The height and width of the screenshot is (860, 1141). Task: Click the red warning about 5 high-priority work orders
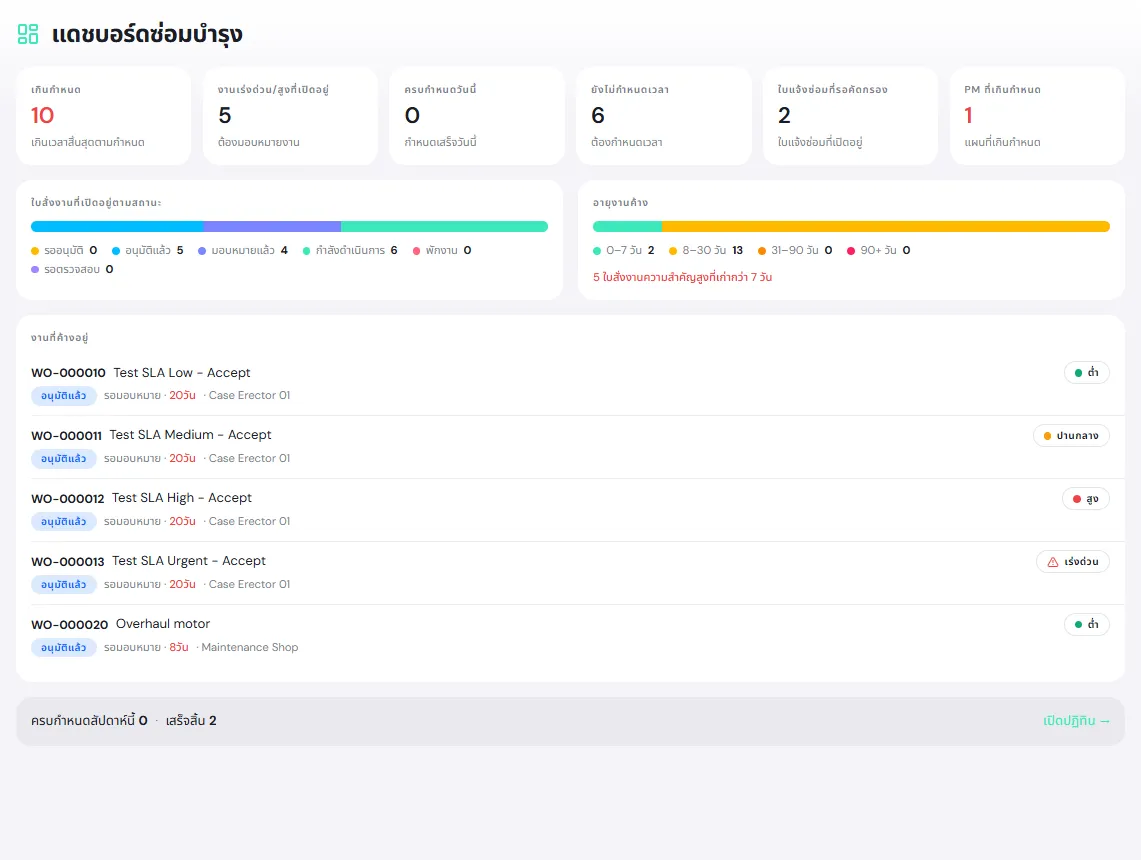(683, 277)
